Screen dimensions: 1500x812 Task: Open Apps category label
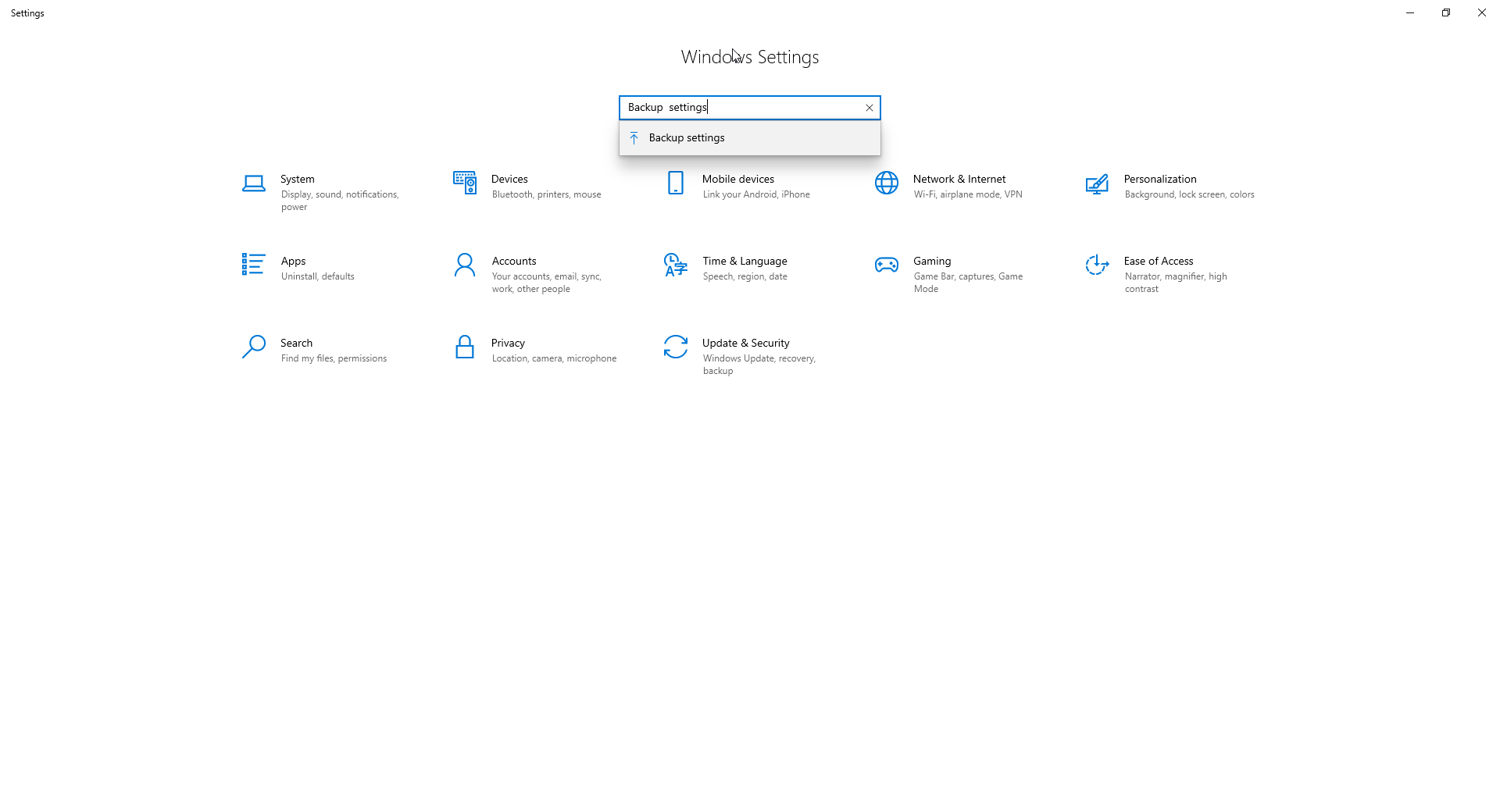pos(293,262)
